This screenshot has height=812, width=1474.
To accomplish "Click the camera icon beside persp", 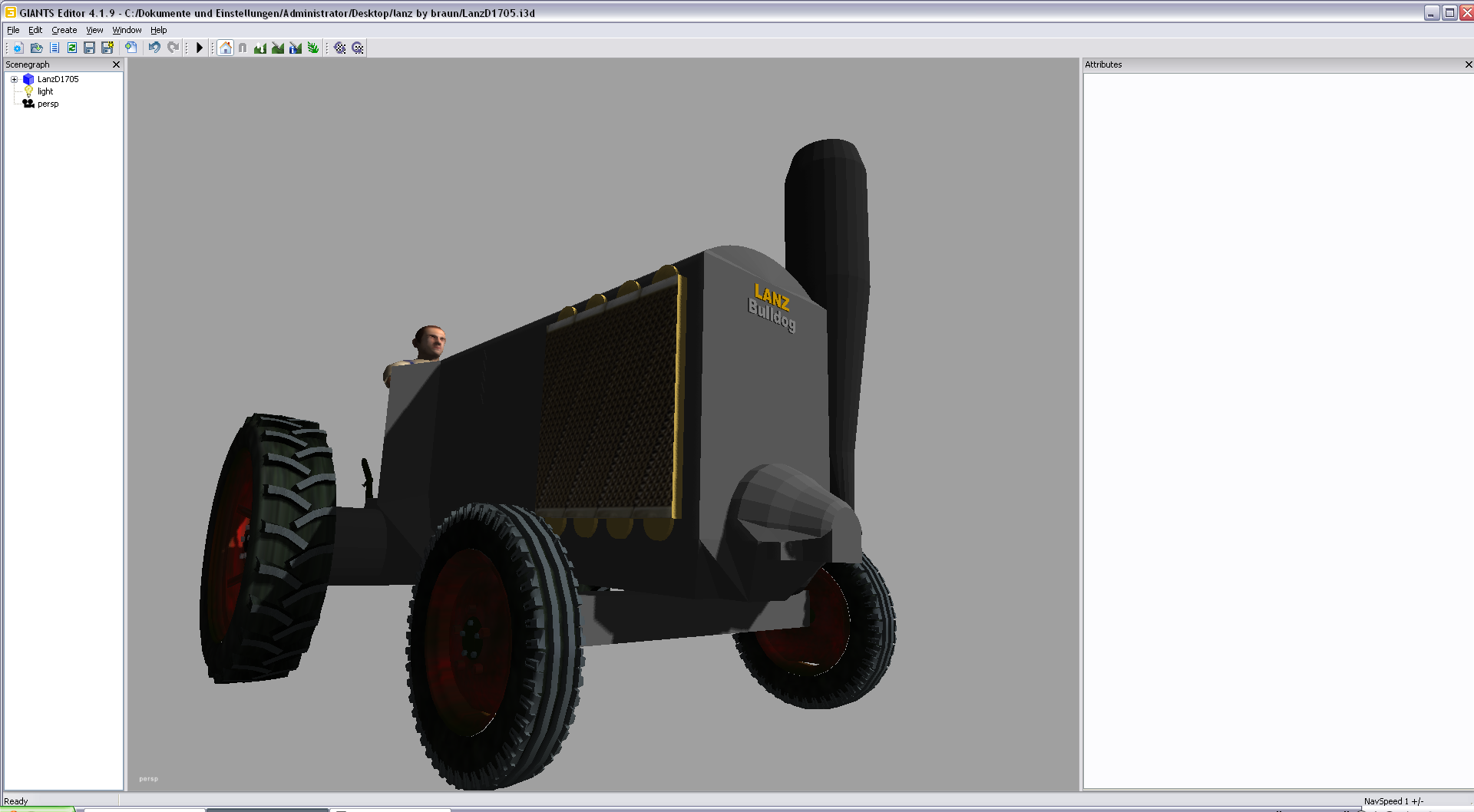I will point(28,104).
